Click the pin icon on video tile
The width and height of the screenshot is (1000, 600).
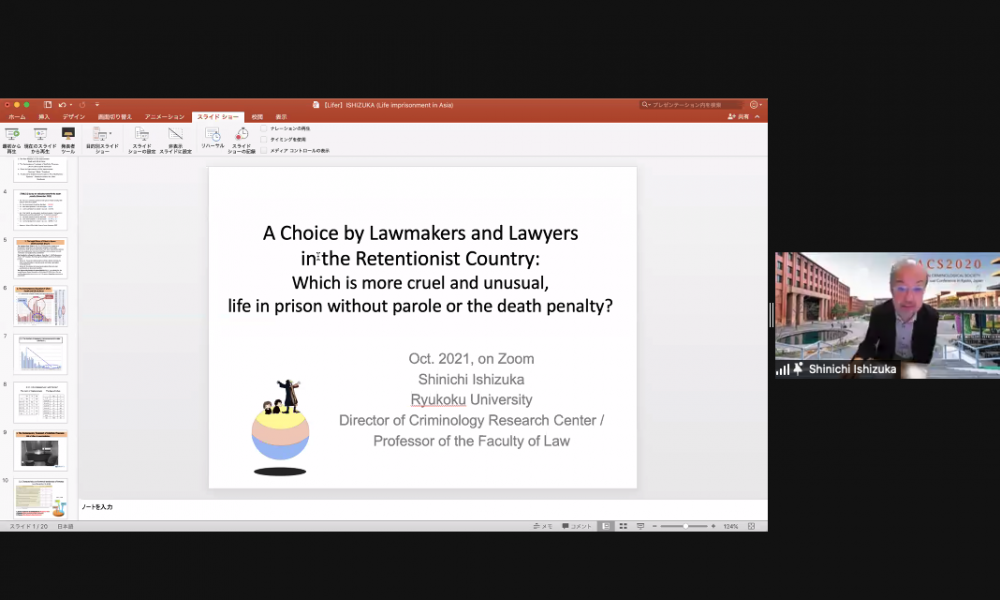[797, 369]
